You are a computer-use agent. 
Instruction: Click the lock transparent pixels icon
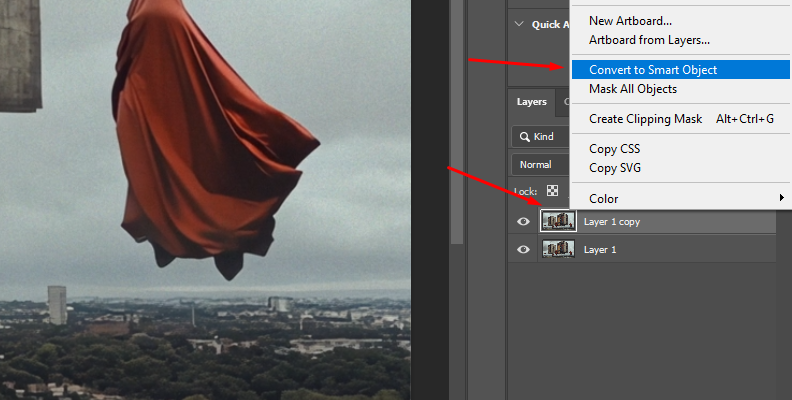[551, 191]
